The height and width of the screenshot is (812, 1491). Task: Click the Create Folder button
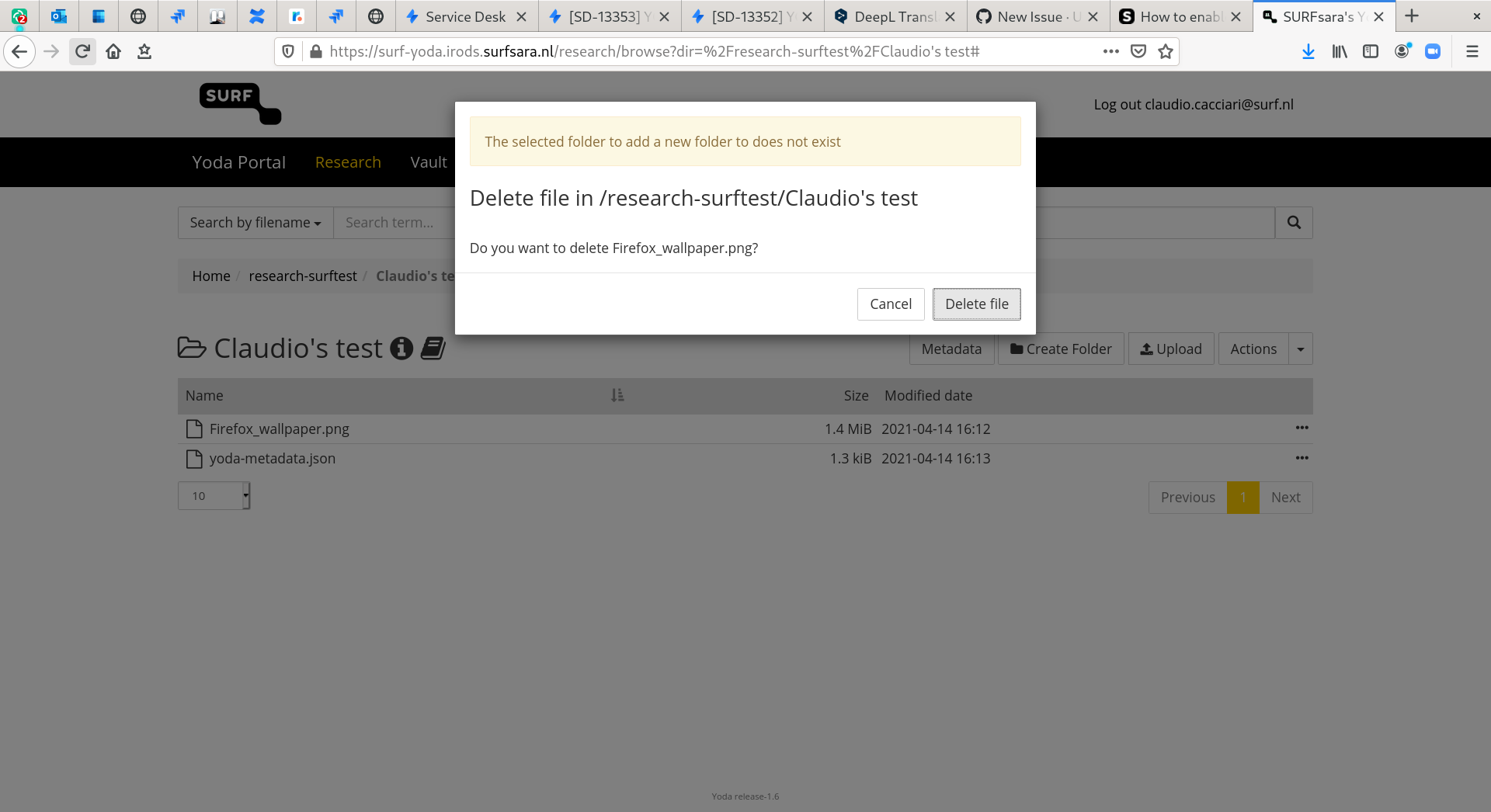[x=1061, y=349]
